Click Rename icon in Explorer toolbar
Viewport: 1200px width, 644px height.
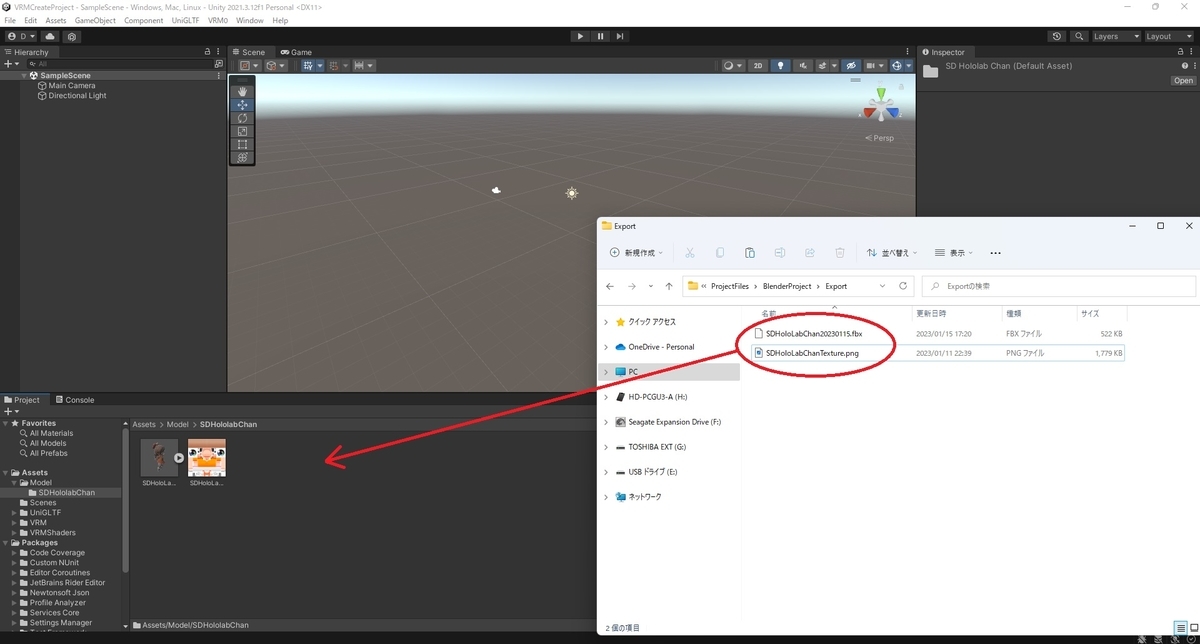click(x=780, y=253)
